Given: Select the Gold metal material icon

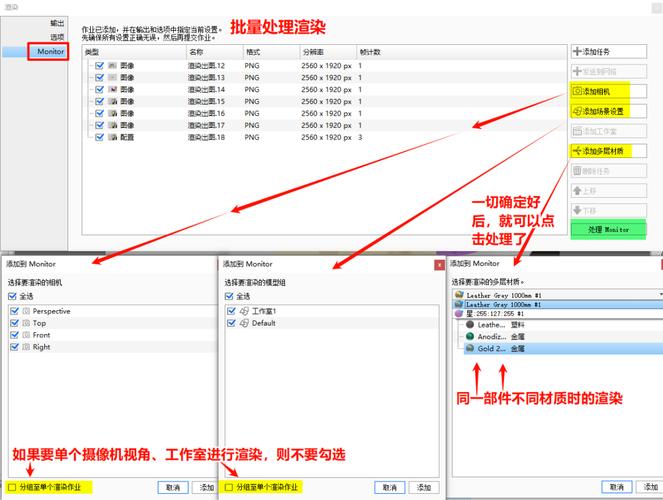Looking at the screenshot, I should coord(470,349).
